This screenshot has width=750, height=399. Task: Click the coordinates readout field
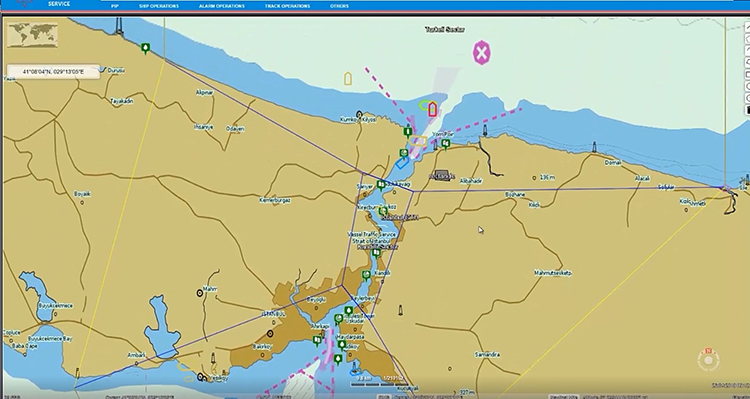53,72
